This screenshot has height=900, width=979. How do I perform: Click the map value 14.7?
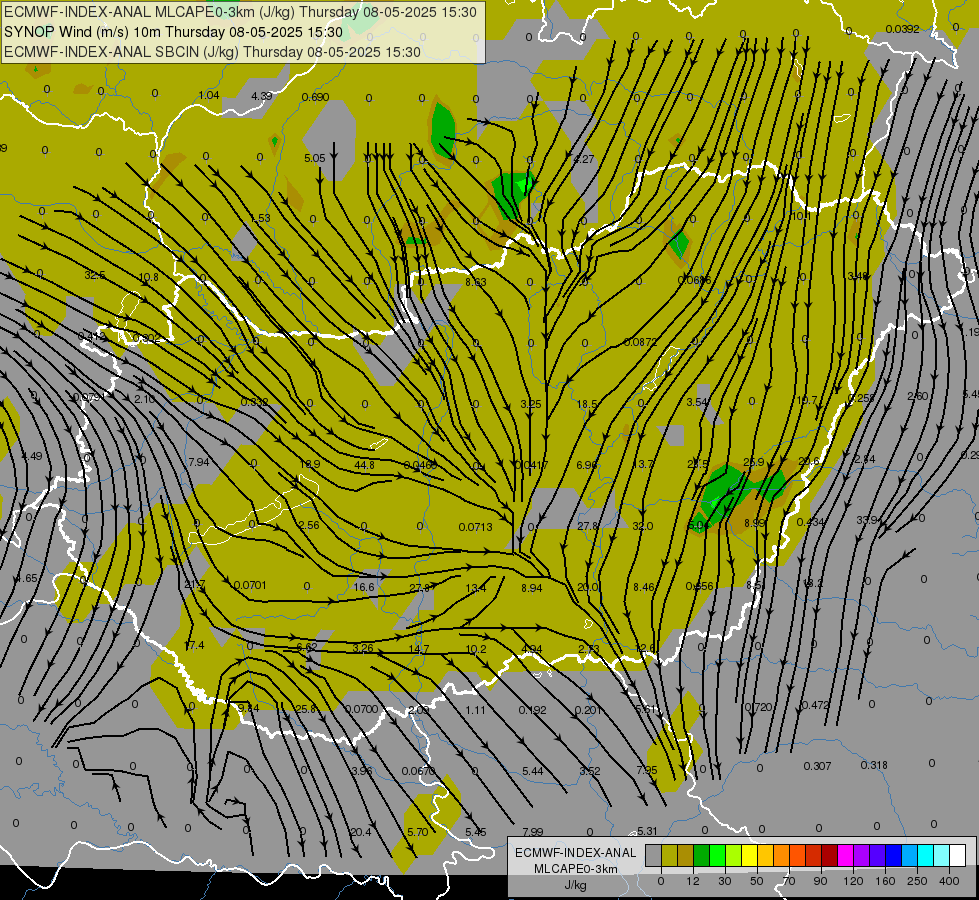[x=419, y=649]
